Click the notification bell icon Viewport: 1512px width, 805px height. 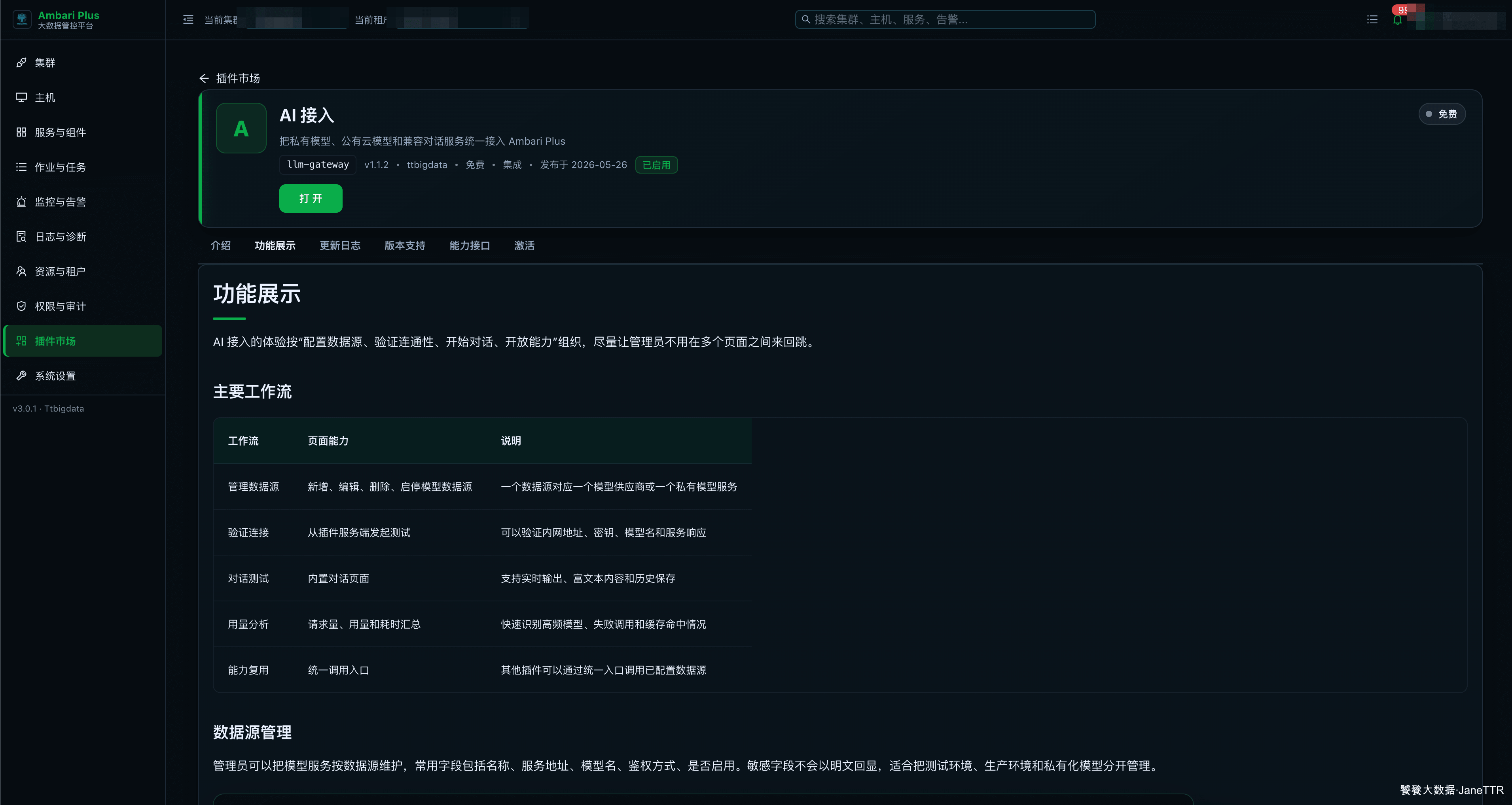[x=1398, y=20]
